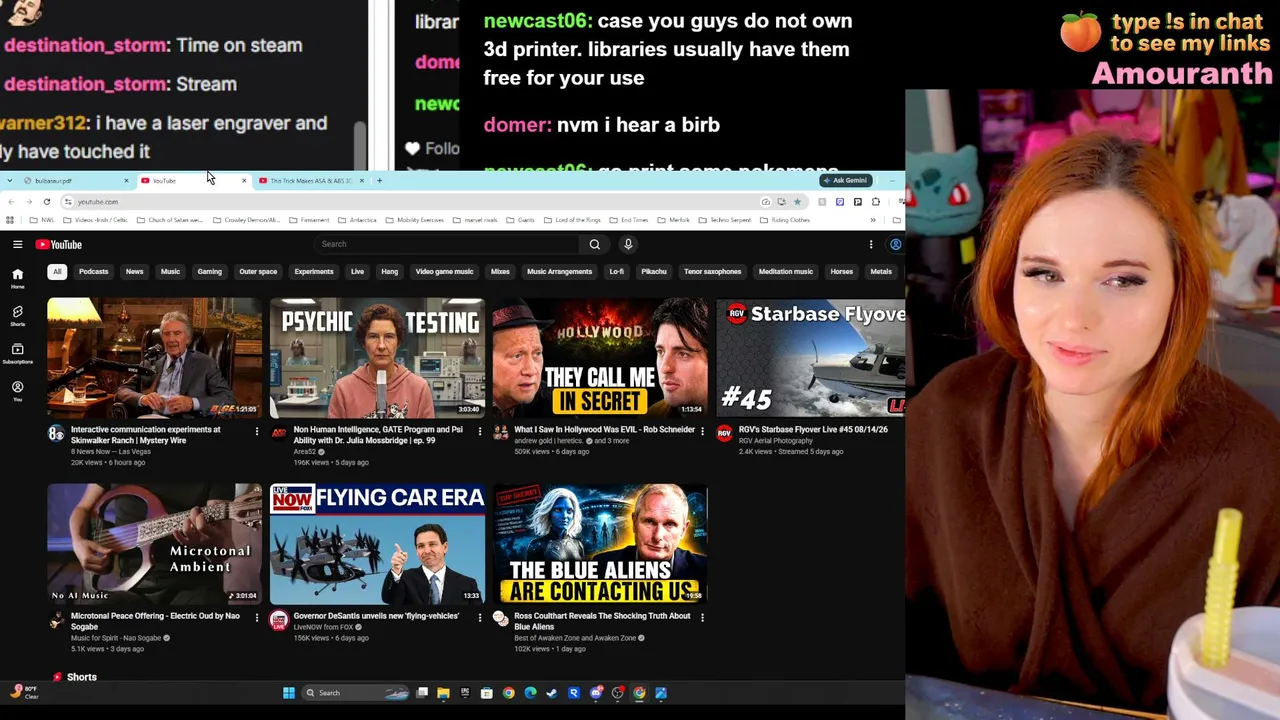Image resolution: width=1280 pixels, height=720 pixels.
Task: Click the Ask Gemini button
Action: click(x=846, y=181)
